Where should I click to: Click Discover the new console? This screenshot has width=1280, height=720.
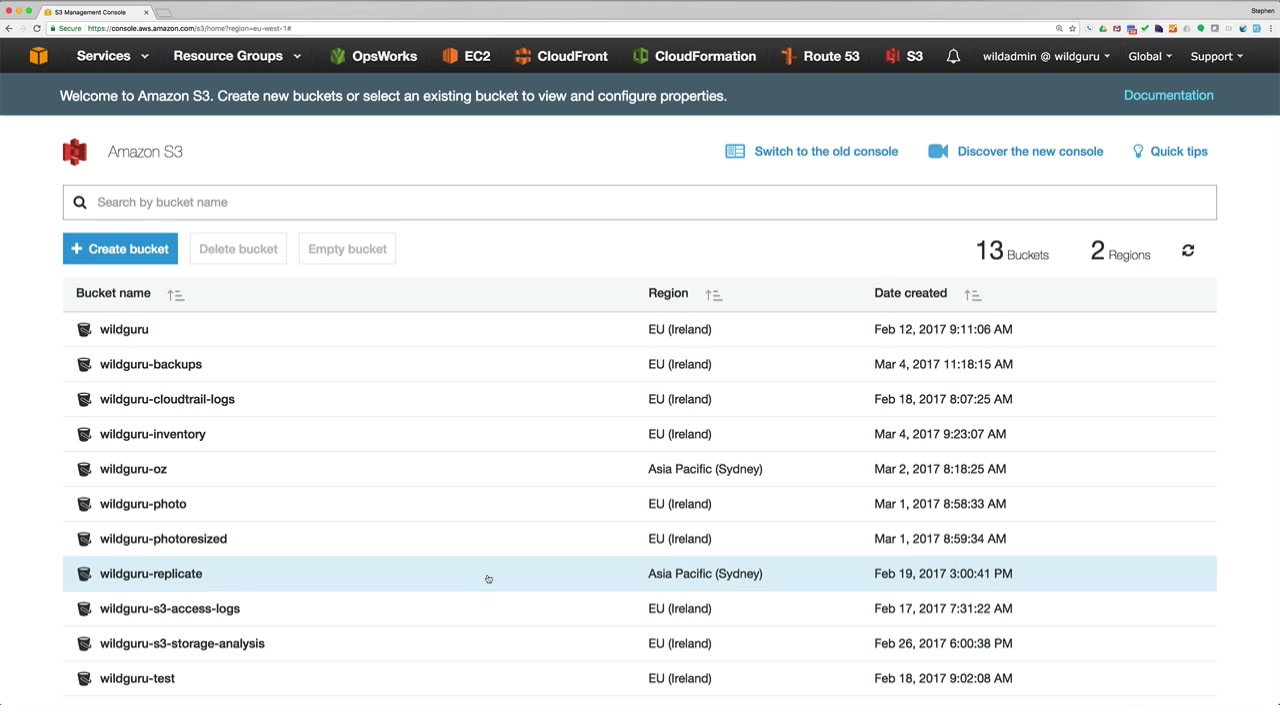click(x=1030, y=151)
